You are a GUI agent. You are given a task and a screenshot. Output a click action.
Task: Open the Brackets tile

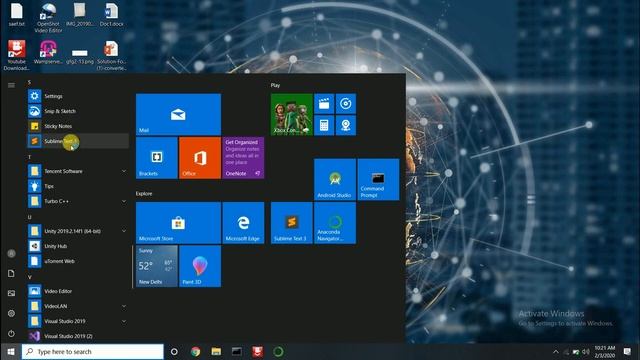click(x=157, y=158)
